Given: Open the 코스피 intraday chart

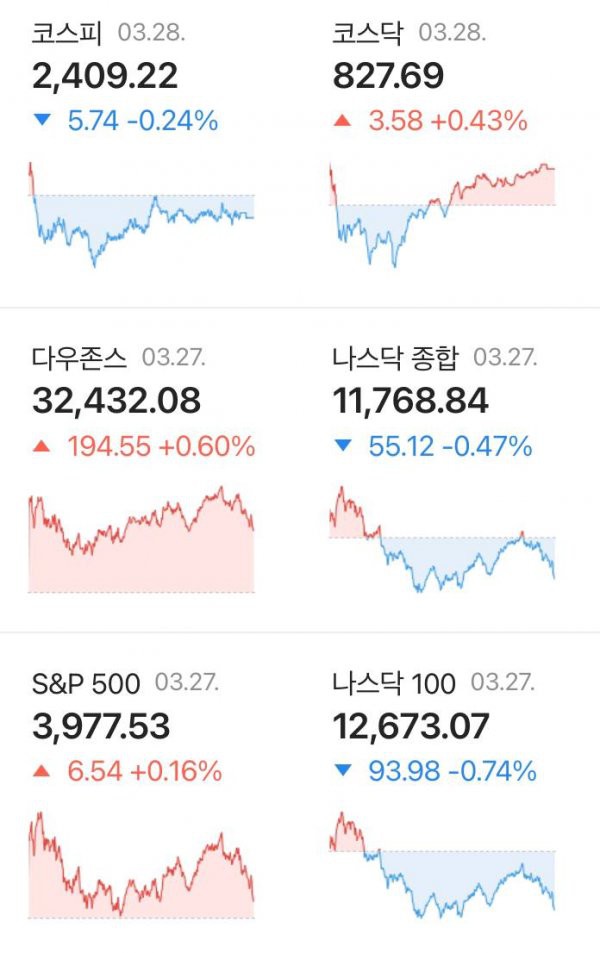Looking at the screenshot, I should tap(141, 214).
